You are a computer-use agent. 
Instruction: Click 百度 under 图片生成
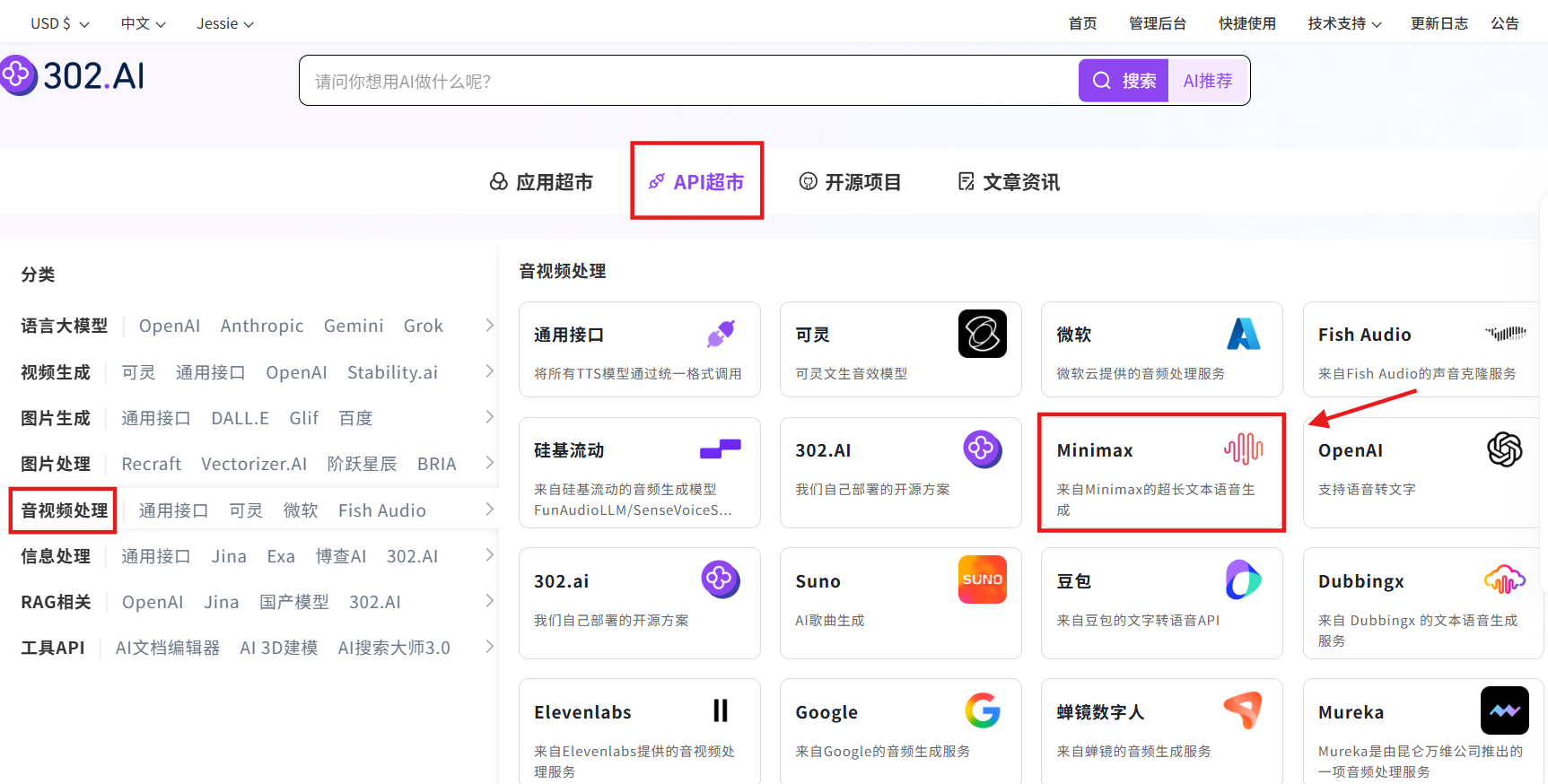(x=355, y=418)
